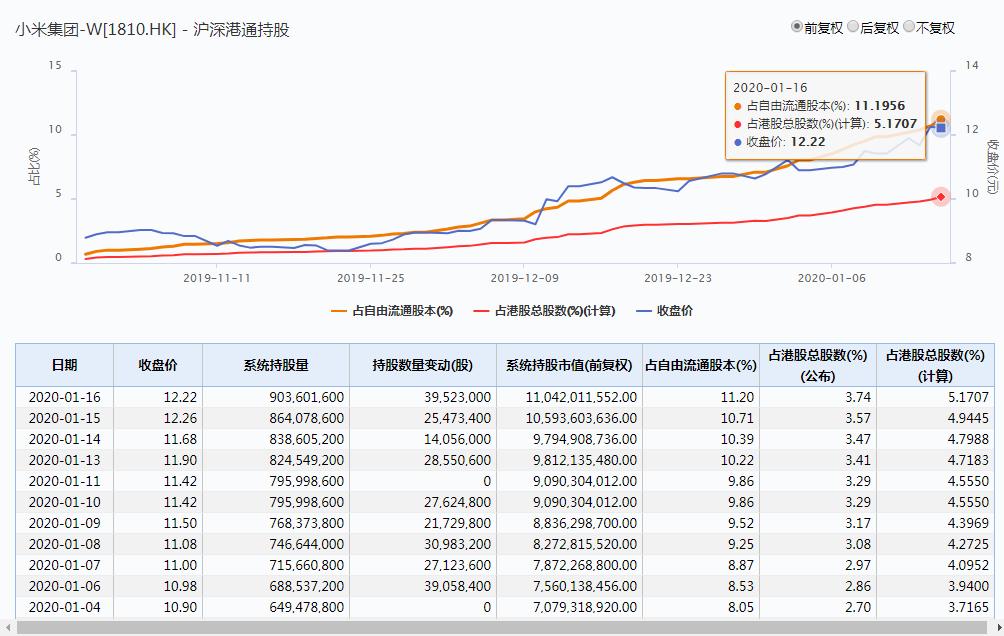Click free float percentage 10.71
The width and height of the screenshot is (1004, 636).
(x=700, y=418)
